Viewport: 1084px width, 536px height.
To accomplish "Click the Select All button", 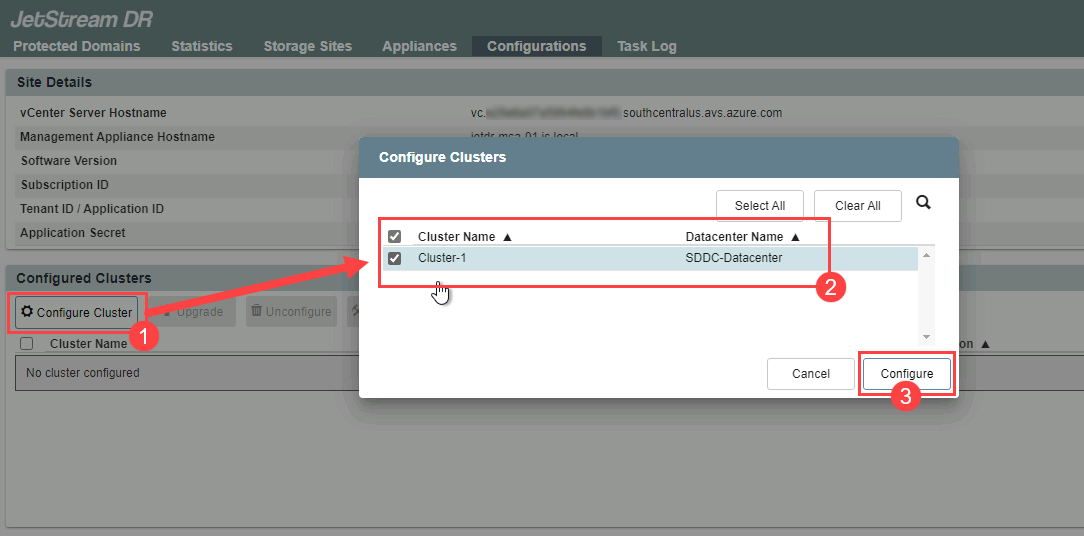I will tap(759, 205).
